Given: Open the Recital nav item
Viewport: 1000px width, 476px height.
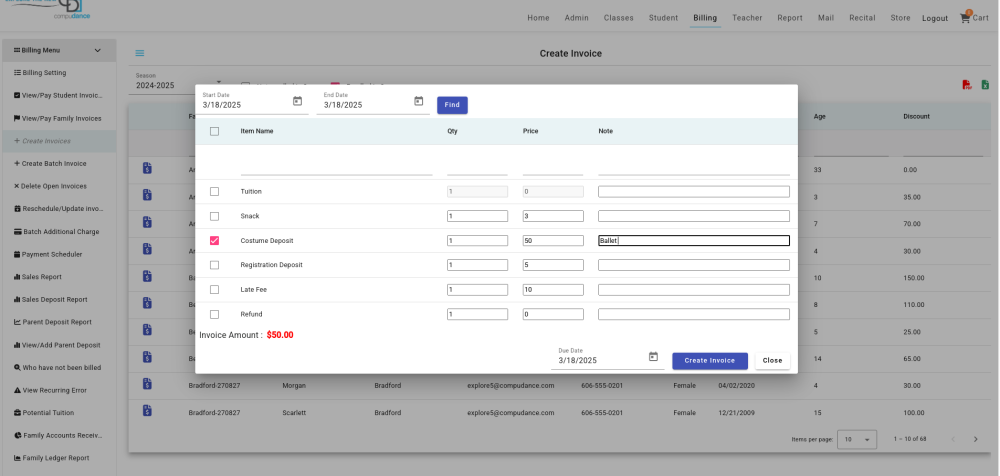Looking at the screenshot, I should point(862,18).
